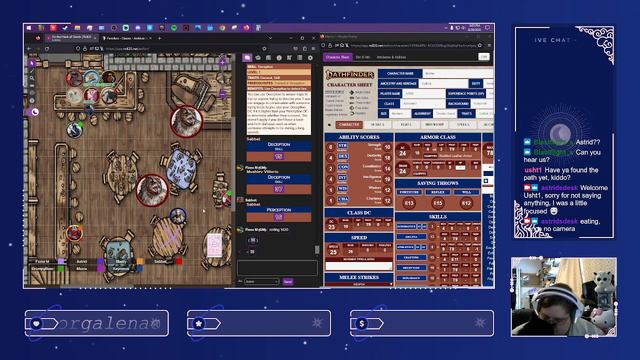Click the reload button in Roll20 browser window
The image size is (640, 360).
tap(48, 49)
